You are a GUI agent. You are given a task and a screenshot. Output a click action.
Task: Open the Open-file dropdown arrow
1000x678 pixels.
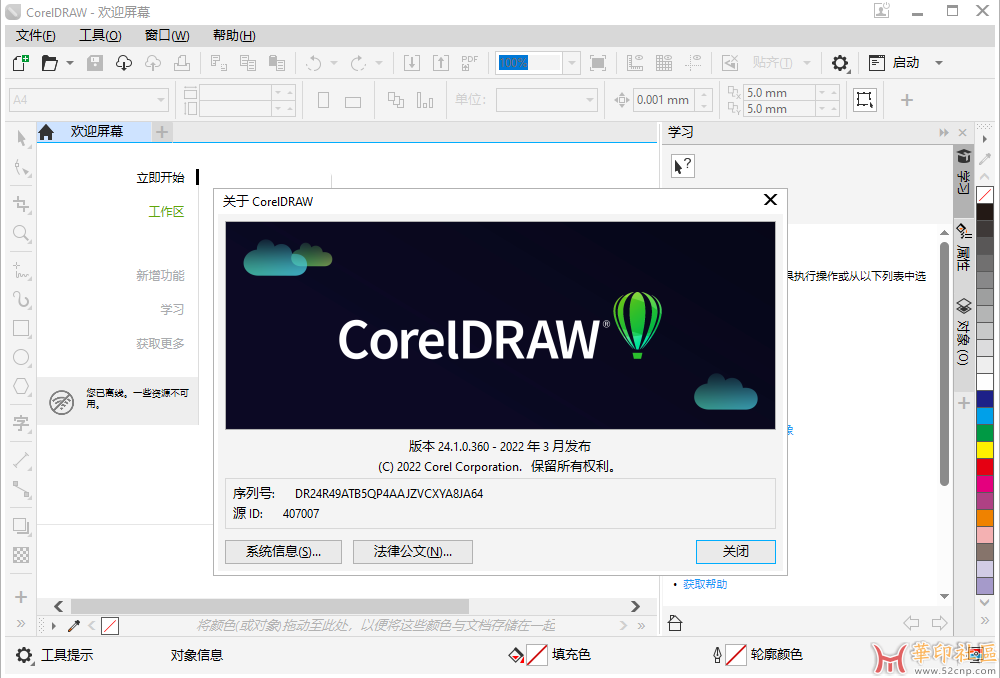70,63
